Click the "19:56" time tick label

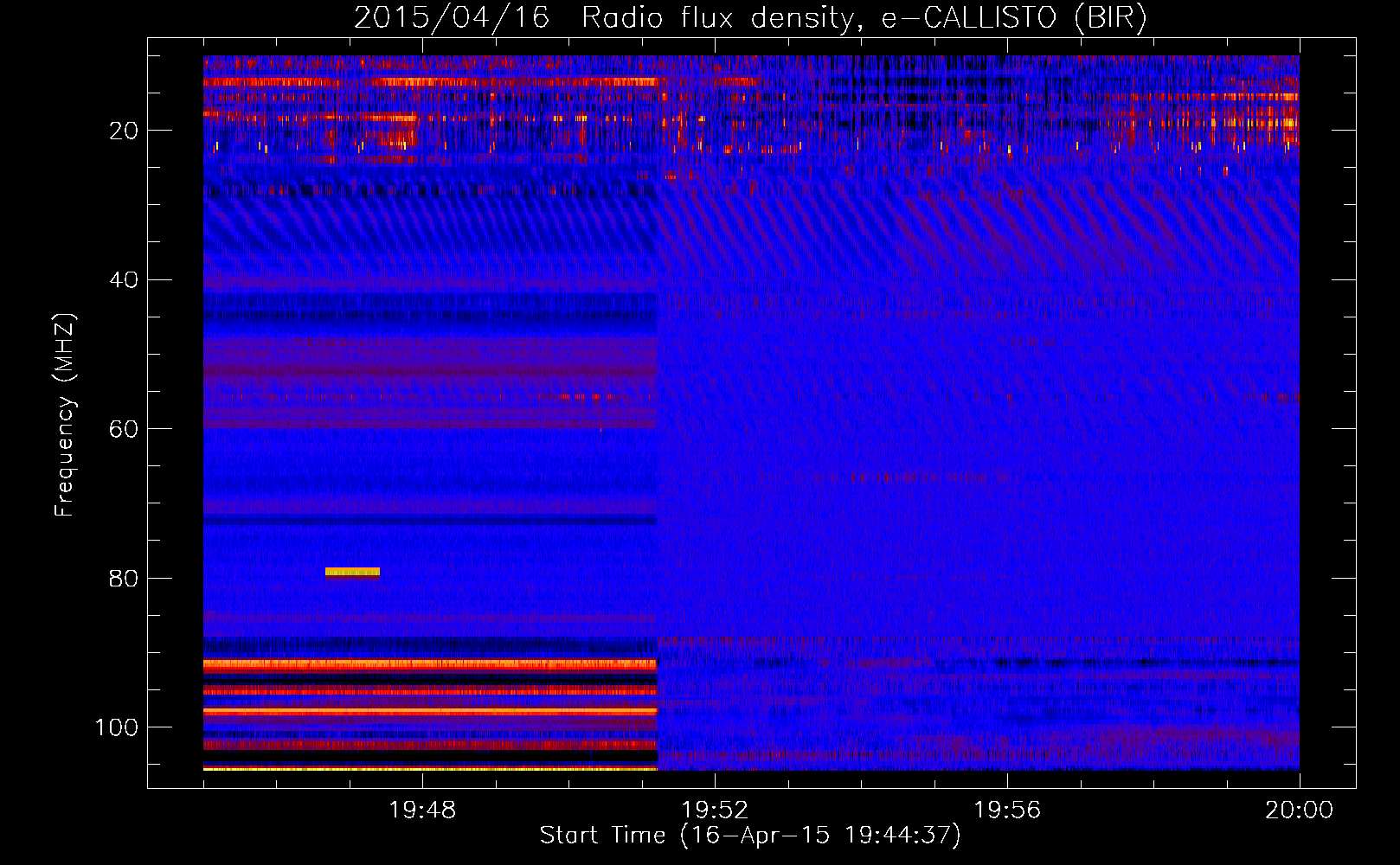[1007, 811]
